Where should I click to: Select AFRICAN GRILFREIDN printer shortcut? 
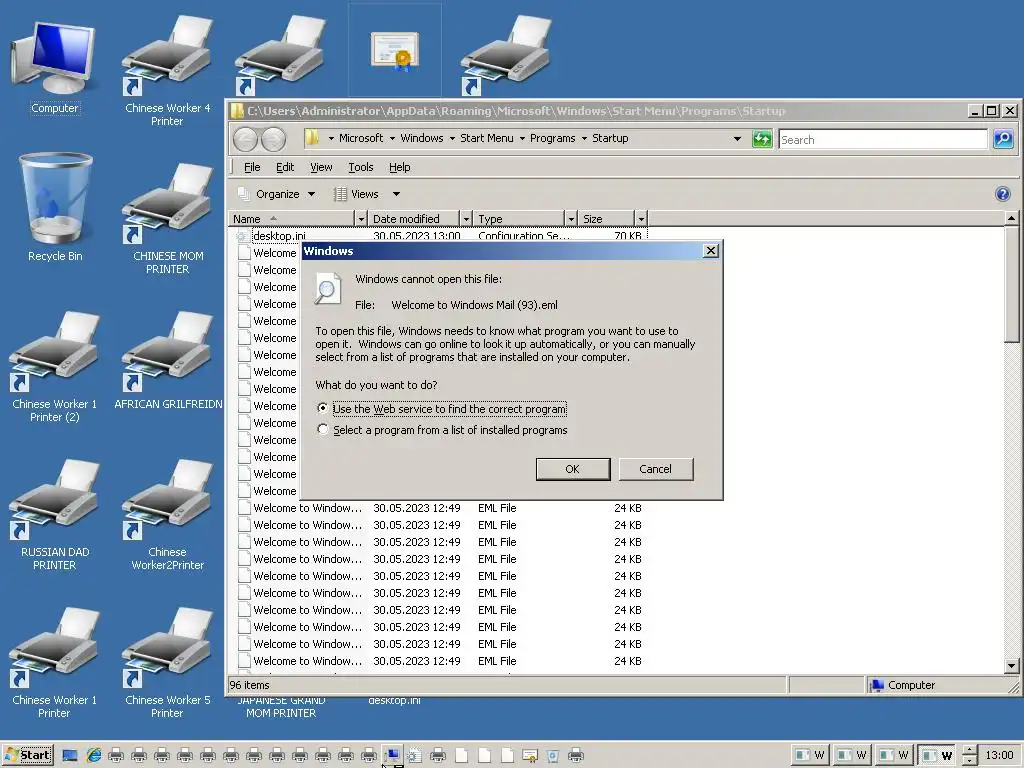(x=168, y=360)
